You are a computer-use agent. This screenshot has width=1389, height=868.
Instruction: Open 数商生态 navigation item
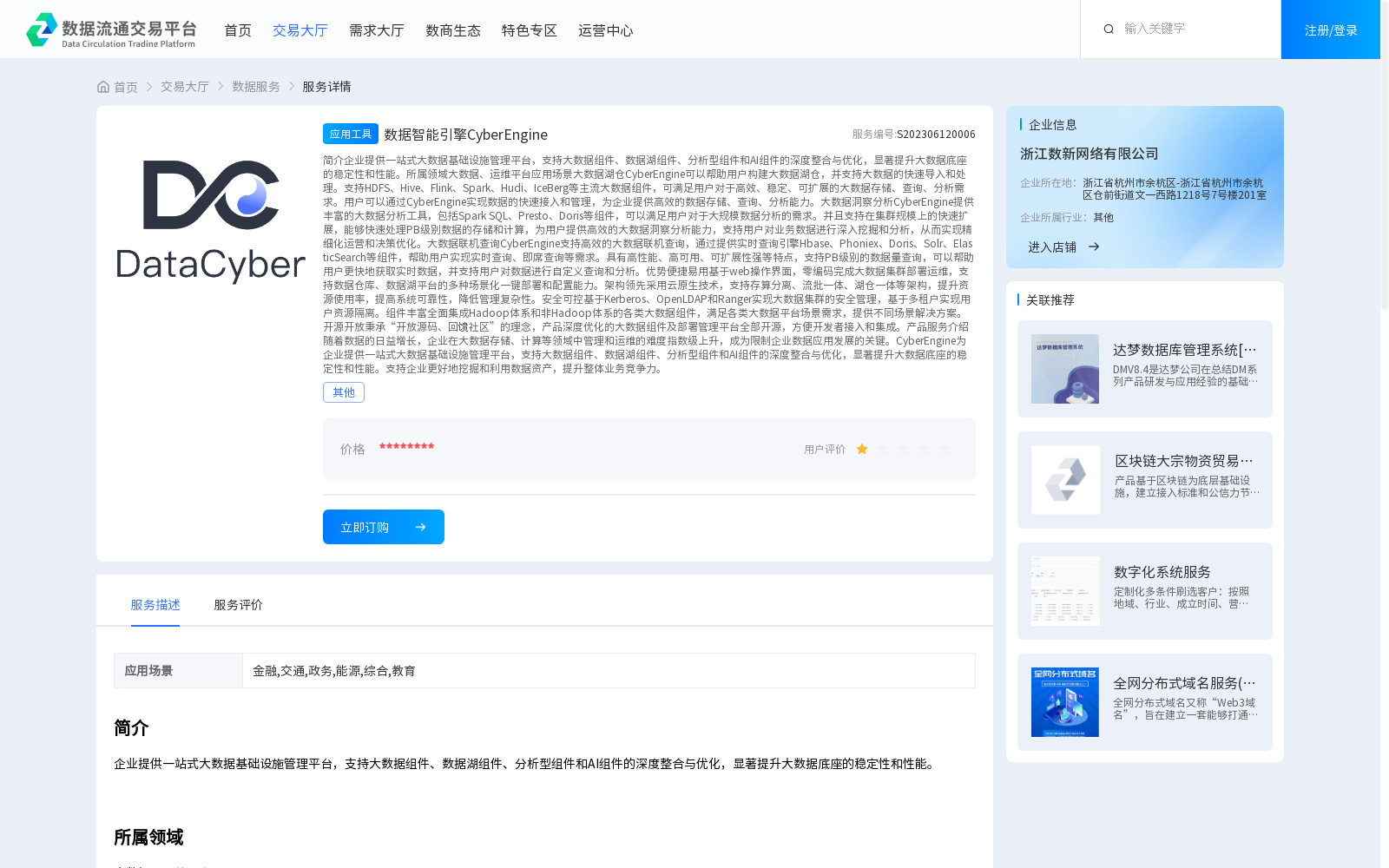point(453,30)
